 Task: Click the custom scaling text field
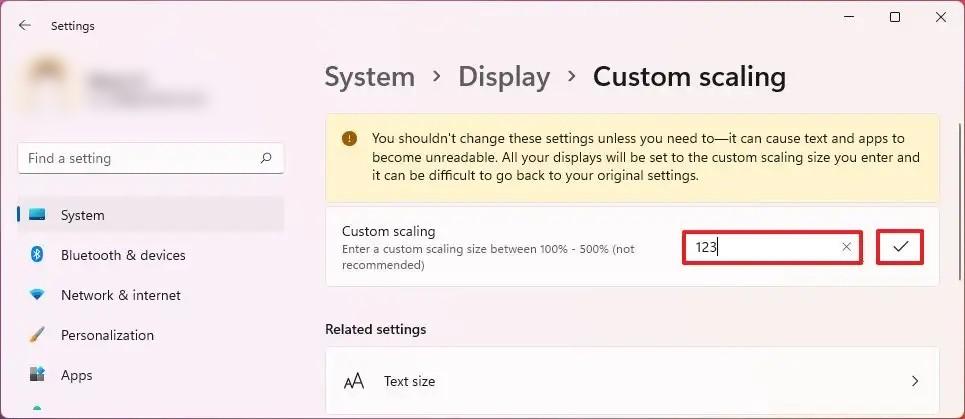[760, 247]
